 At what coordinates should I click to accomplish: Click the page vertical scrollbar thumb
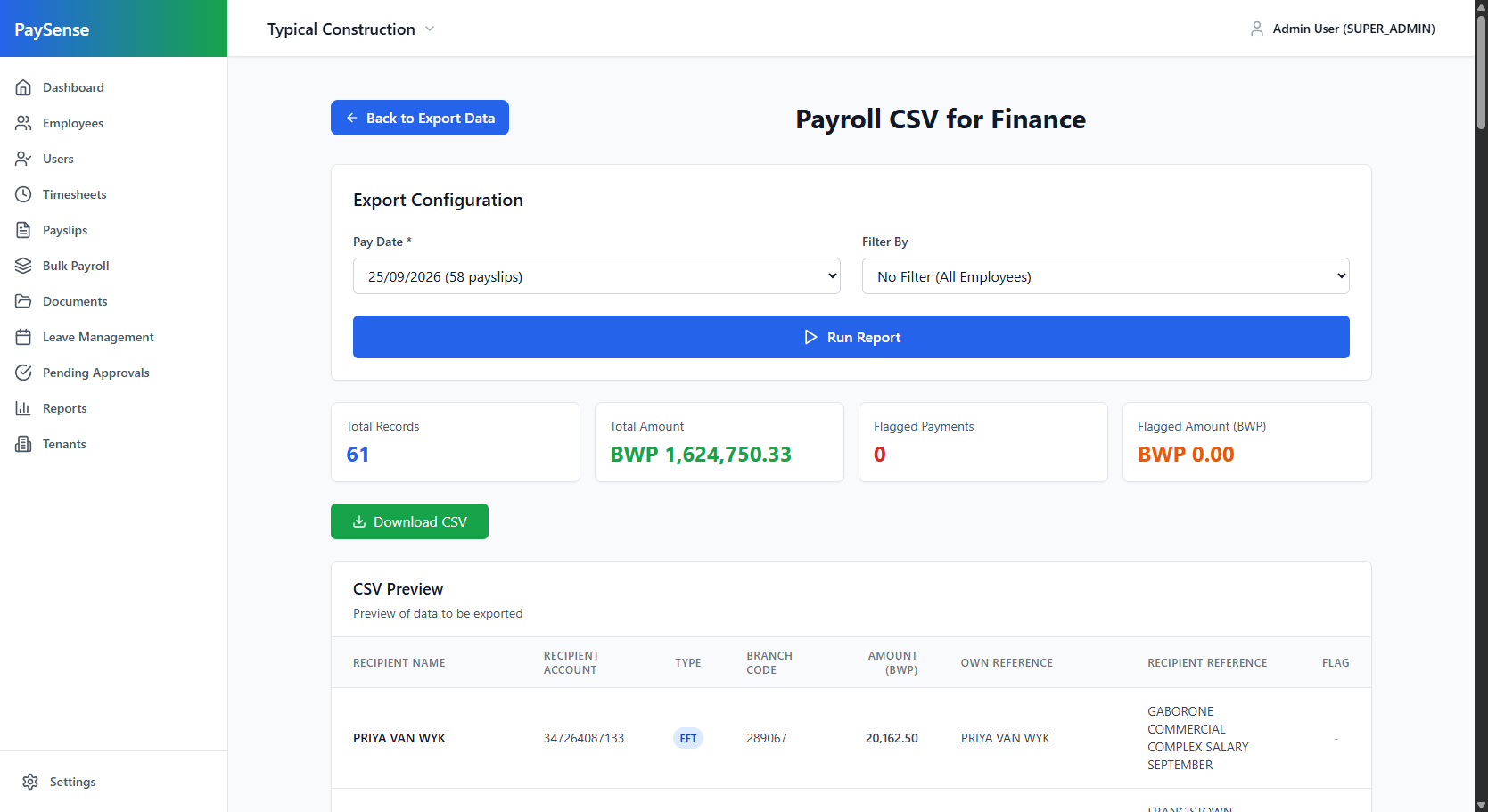[x=1481, y=71]
